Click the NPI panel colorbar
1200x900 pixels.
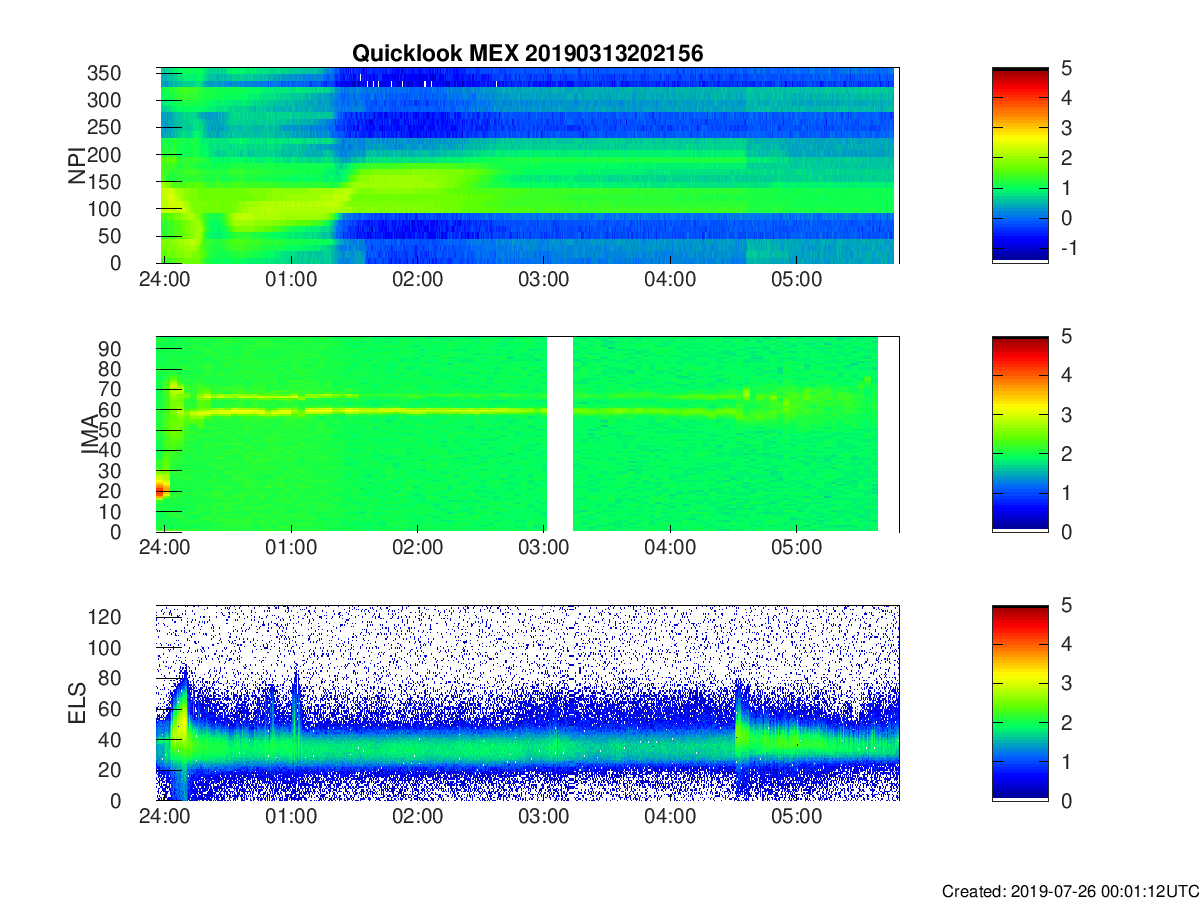[x=1020, y=165]
